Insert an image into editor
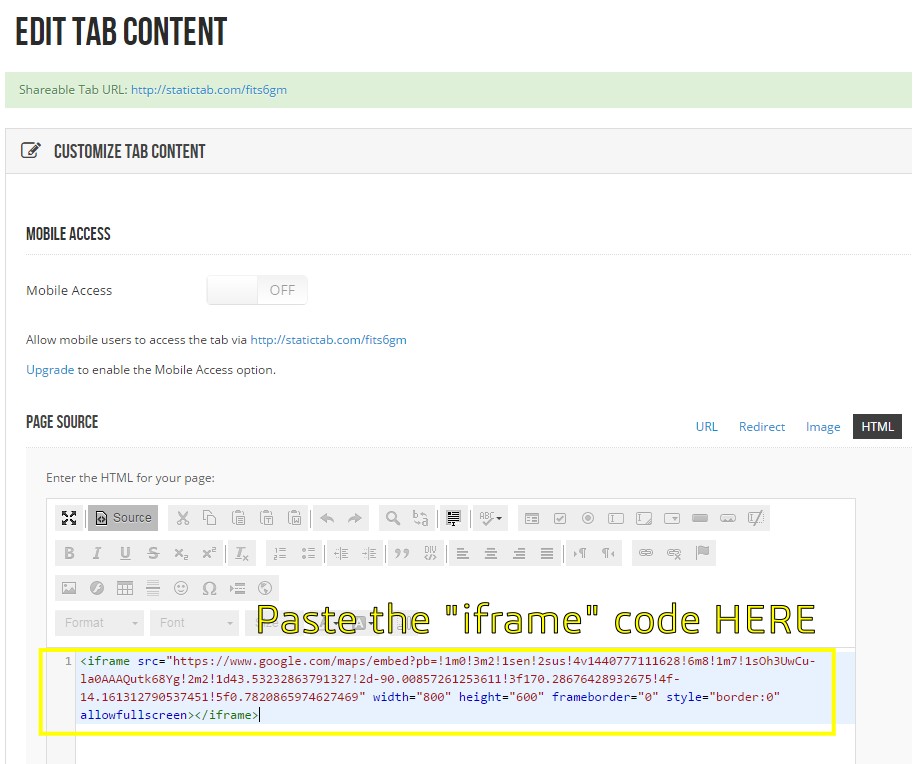The image size is (920, 764). (x=69, y=589)
